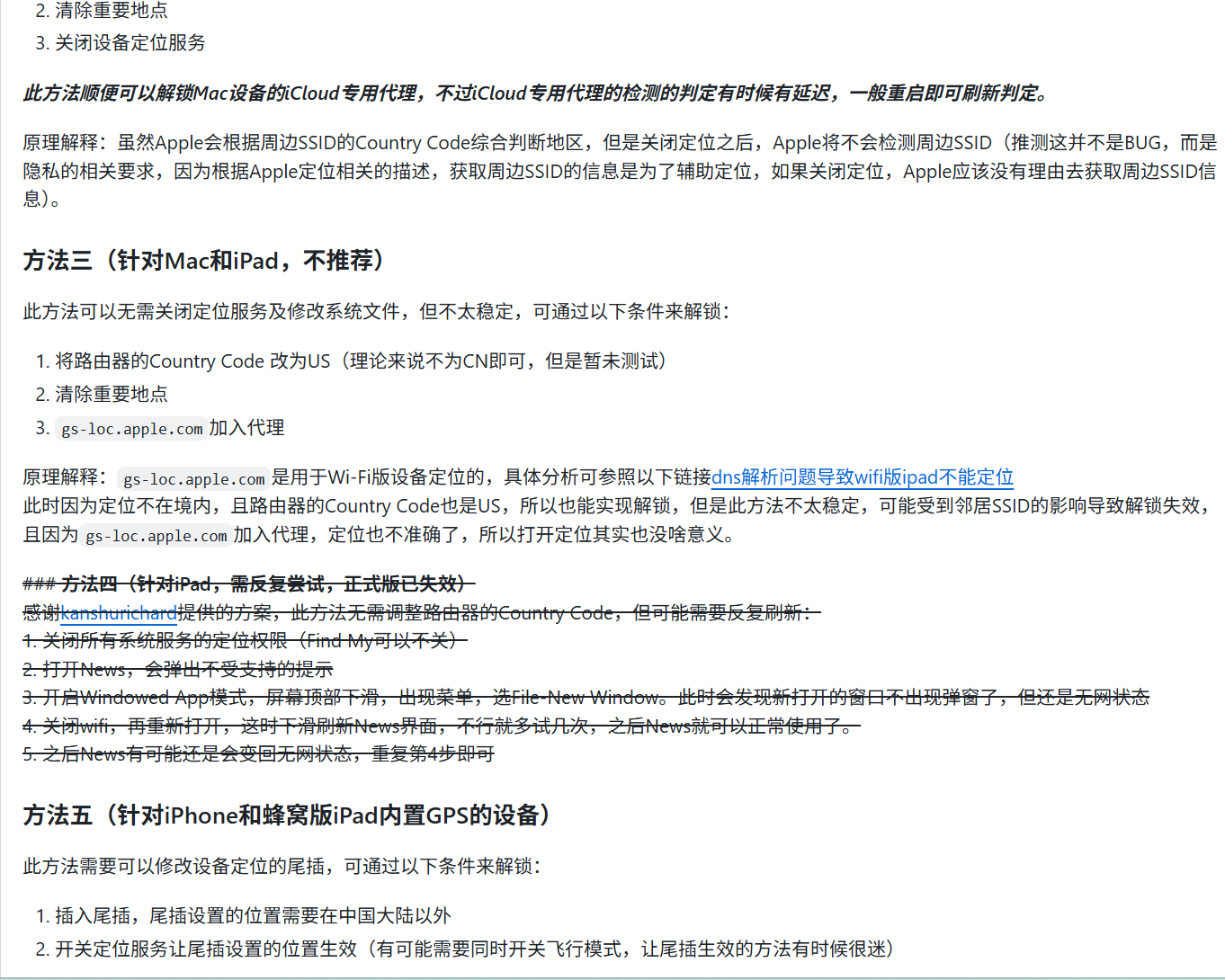Select the gs-loc.apple.com code in 原理解释 paragraph

pos(192,477)
